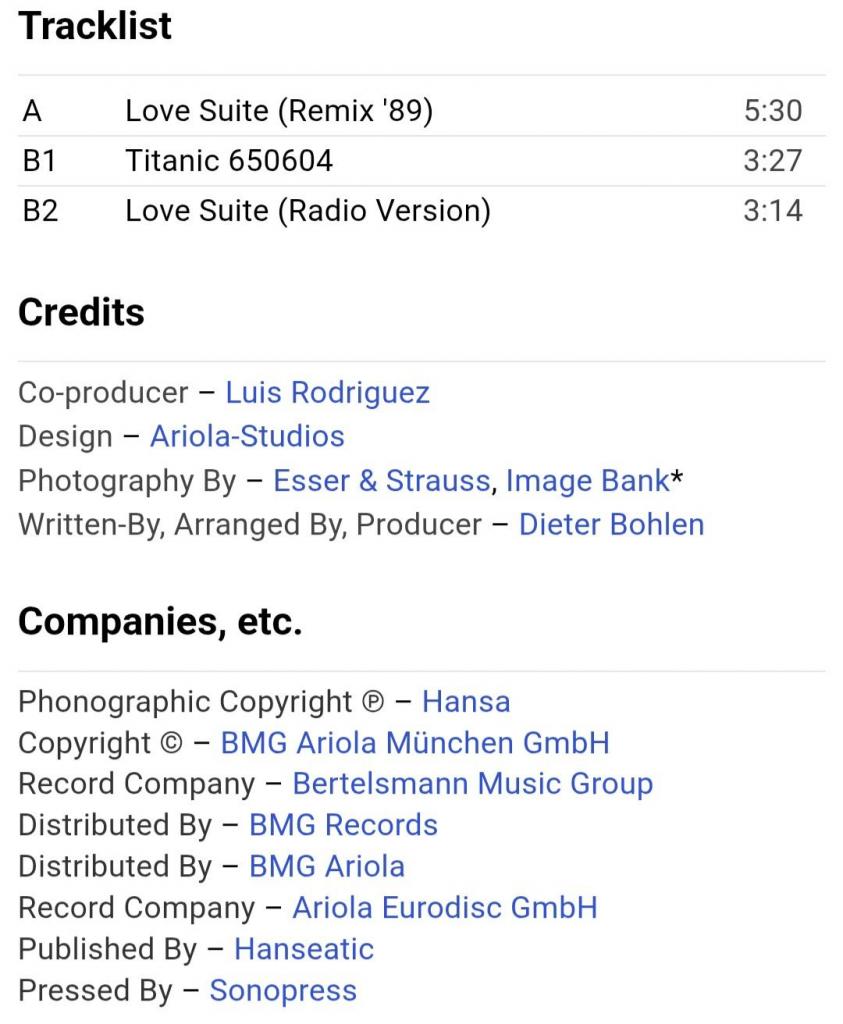Open the Image Bank link

[588, 481]
